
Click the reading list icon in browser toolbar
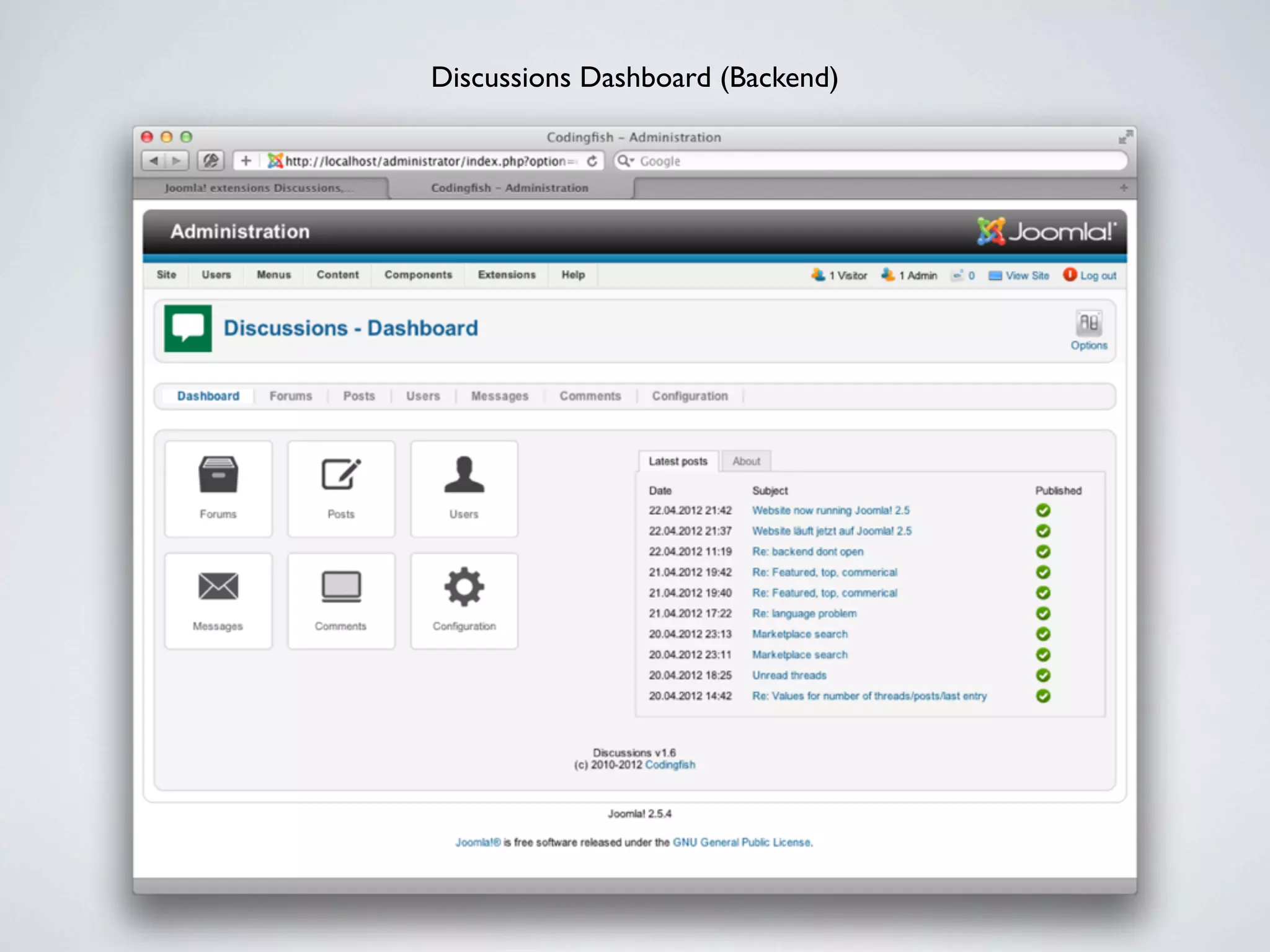point(211,161)
